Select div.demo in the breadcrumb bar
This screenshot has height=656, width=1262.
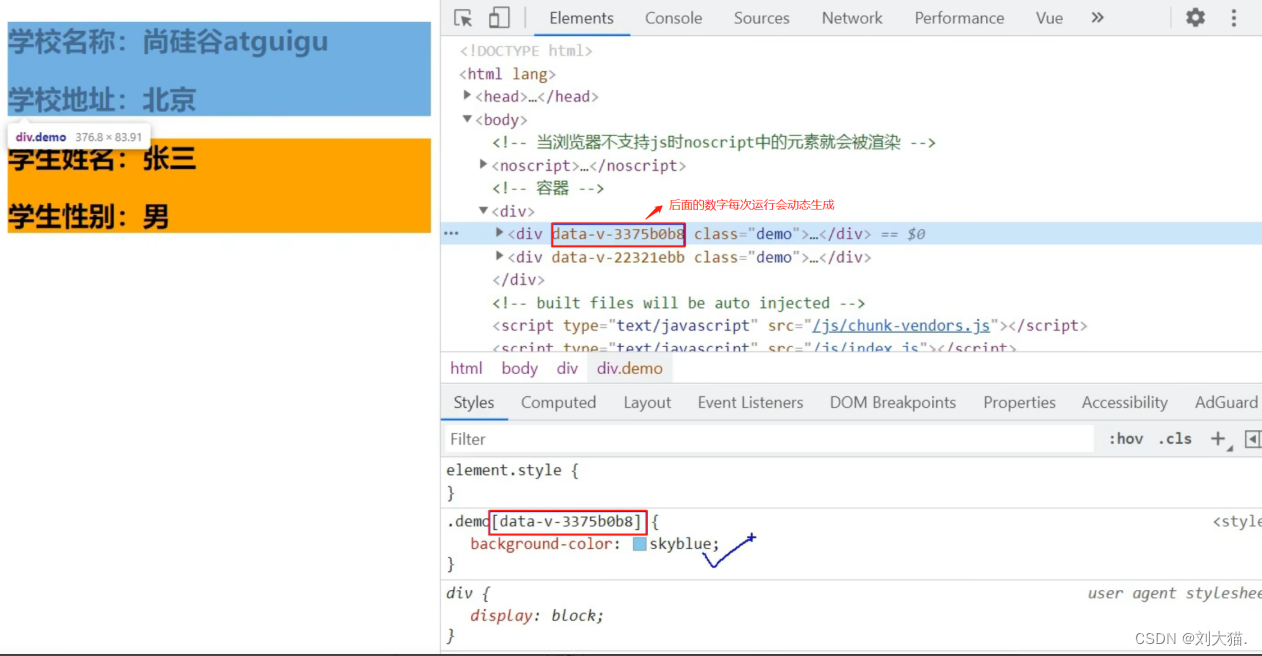coord(630,368)
